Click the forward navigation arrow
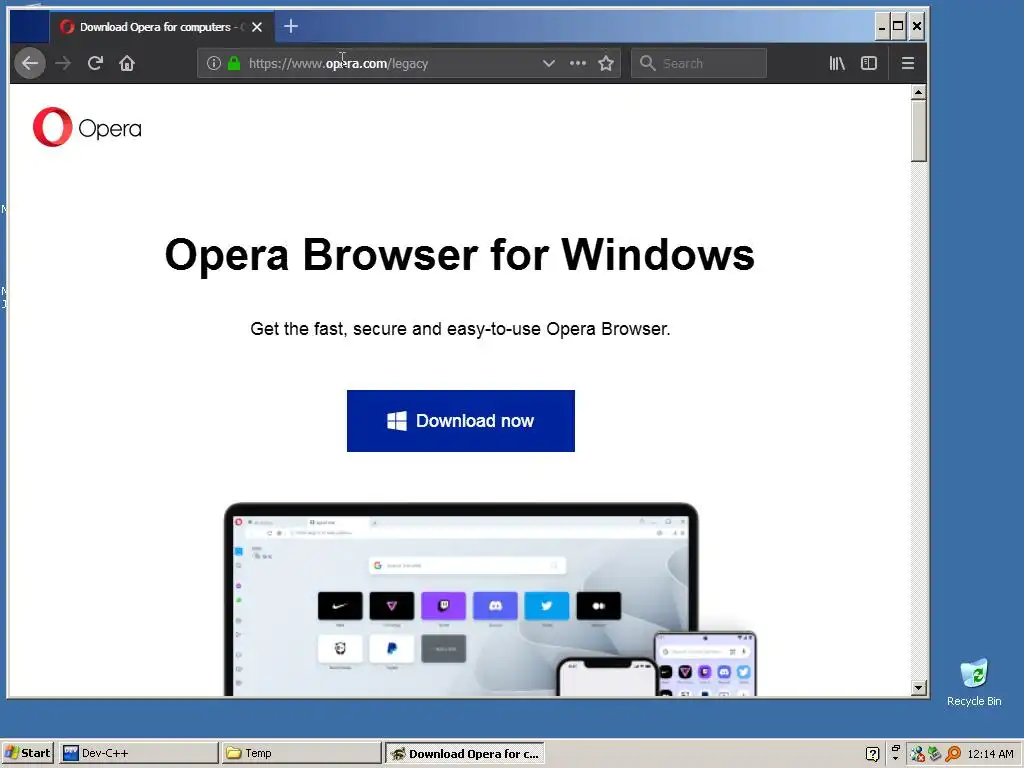 click(x=63, y=63)
